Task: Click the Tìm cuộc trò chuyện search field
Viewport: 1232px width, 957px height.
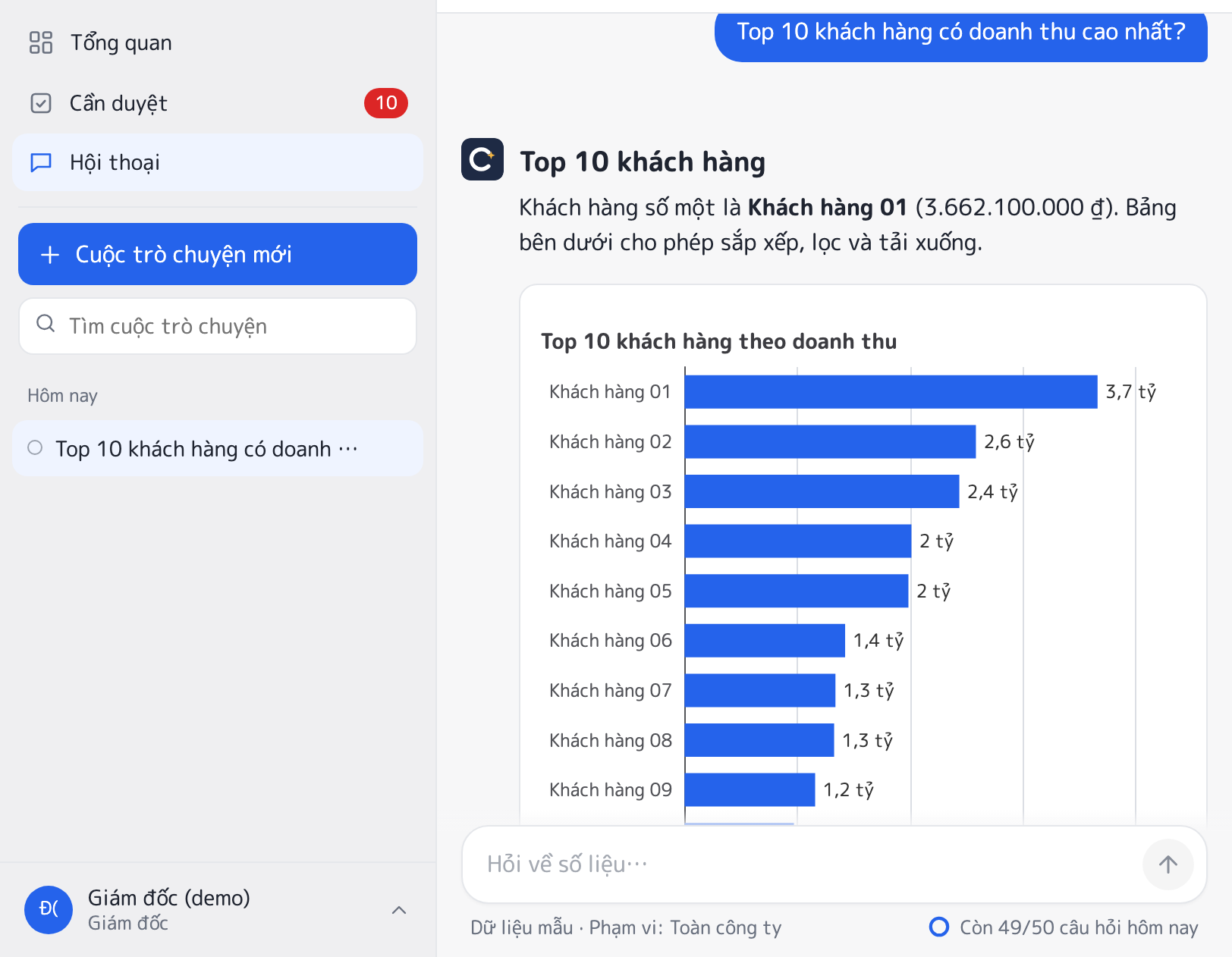Action: [218, 326]
